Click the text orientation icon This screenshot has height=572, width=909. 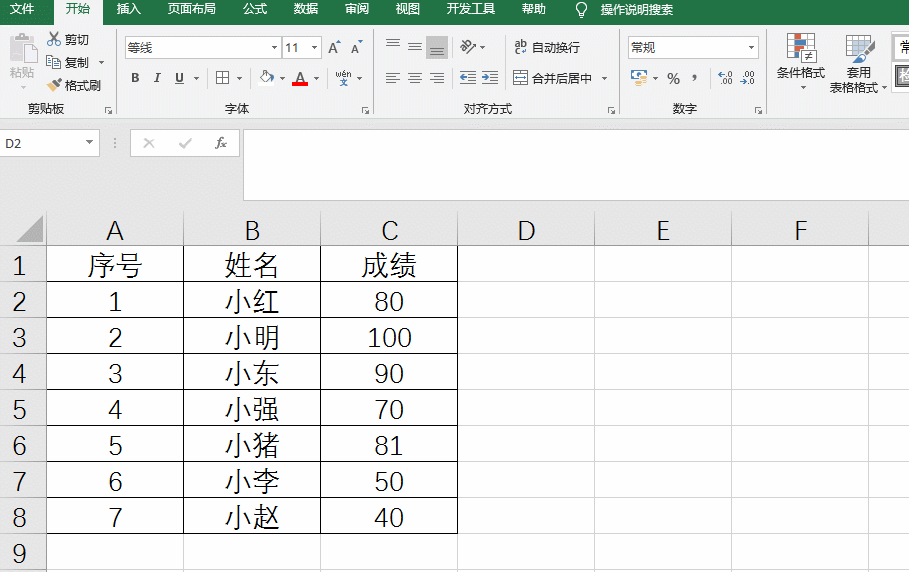point(468,47)
